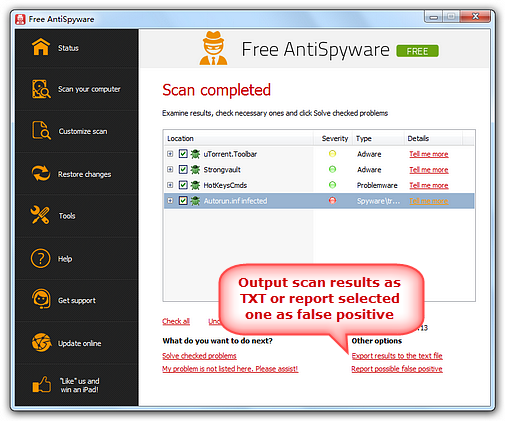Uncheck the Autorun.inf infected checkbox

tap(183, 200)
